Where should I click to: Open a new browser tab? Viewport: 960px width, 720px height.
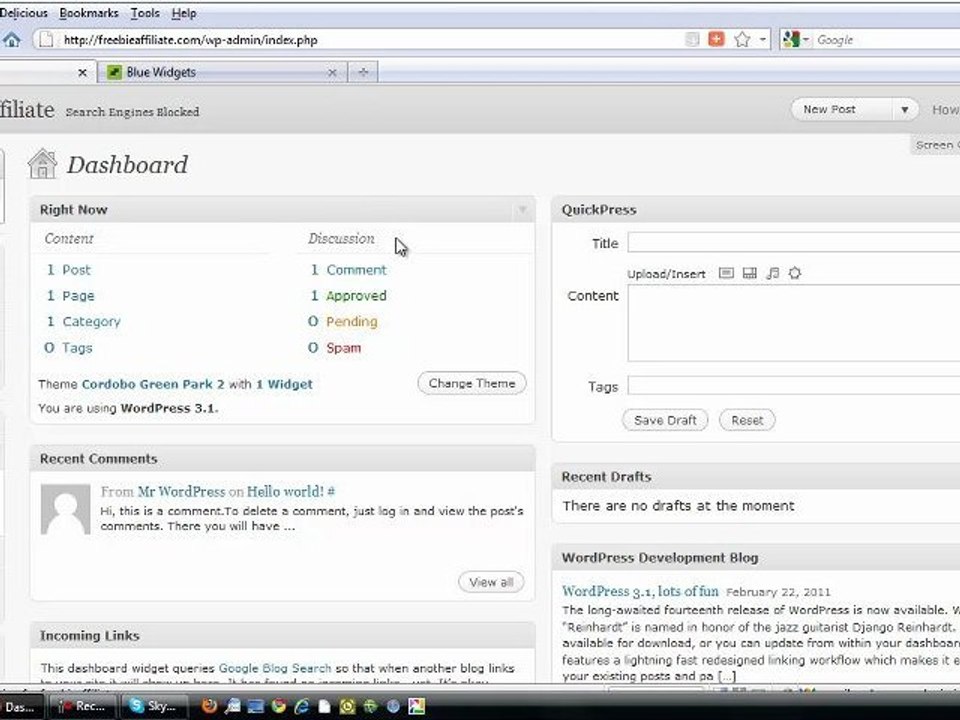tap(363, 72)
